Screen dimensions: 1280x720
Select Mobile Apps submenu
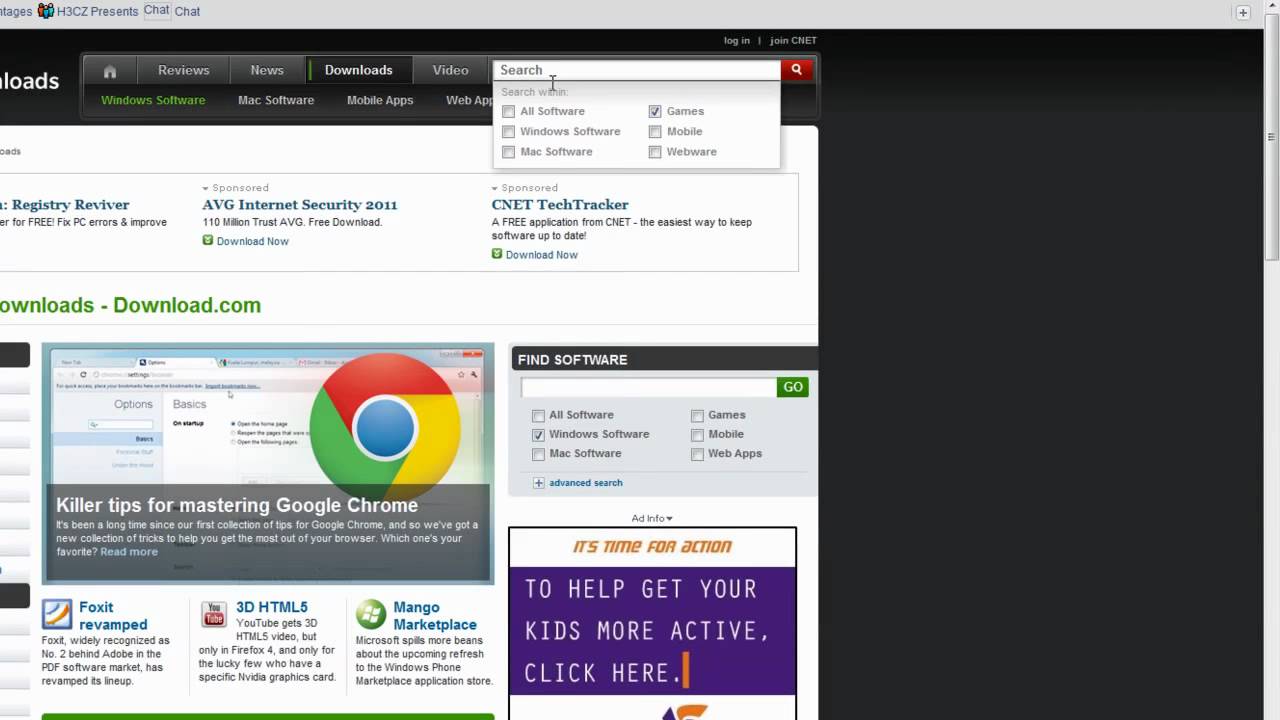point(380,100)
